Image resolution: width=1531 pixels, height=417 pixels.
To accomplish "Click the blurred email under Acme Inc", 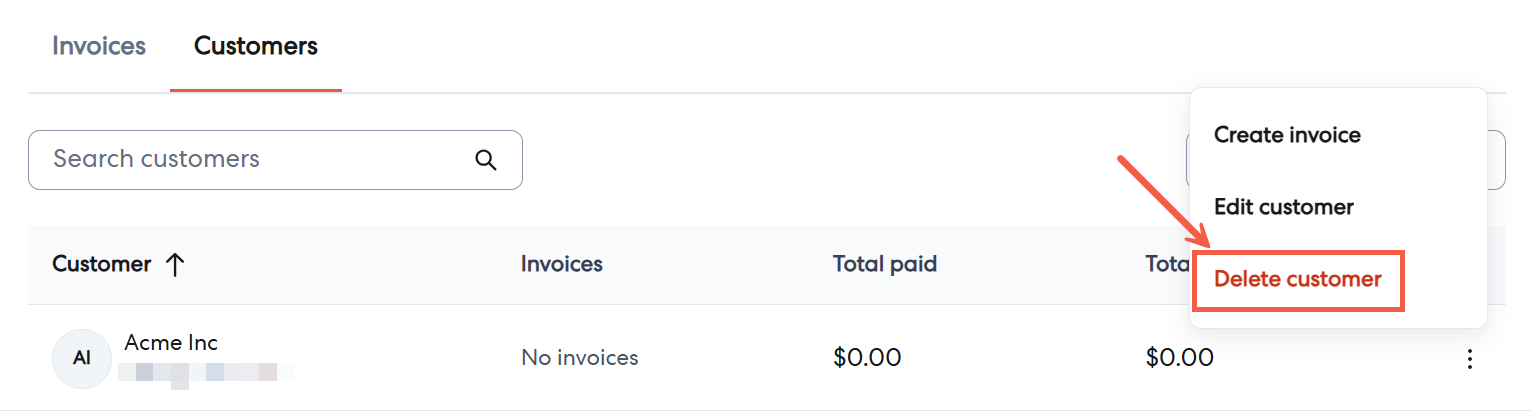I will [x=205, y=374].
